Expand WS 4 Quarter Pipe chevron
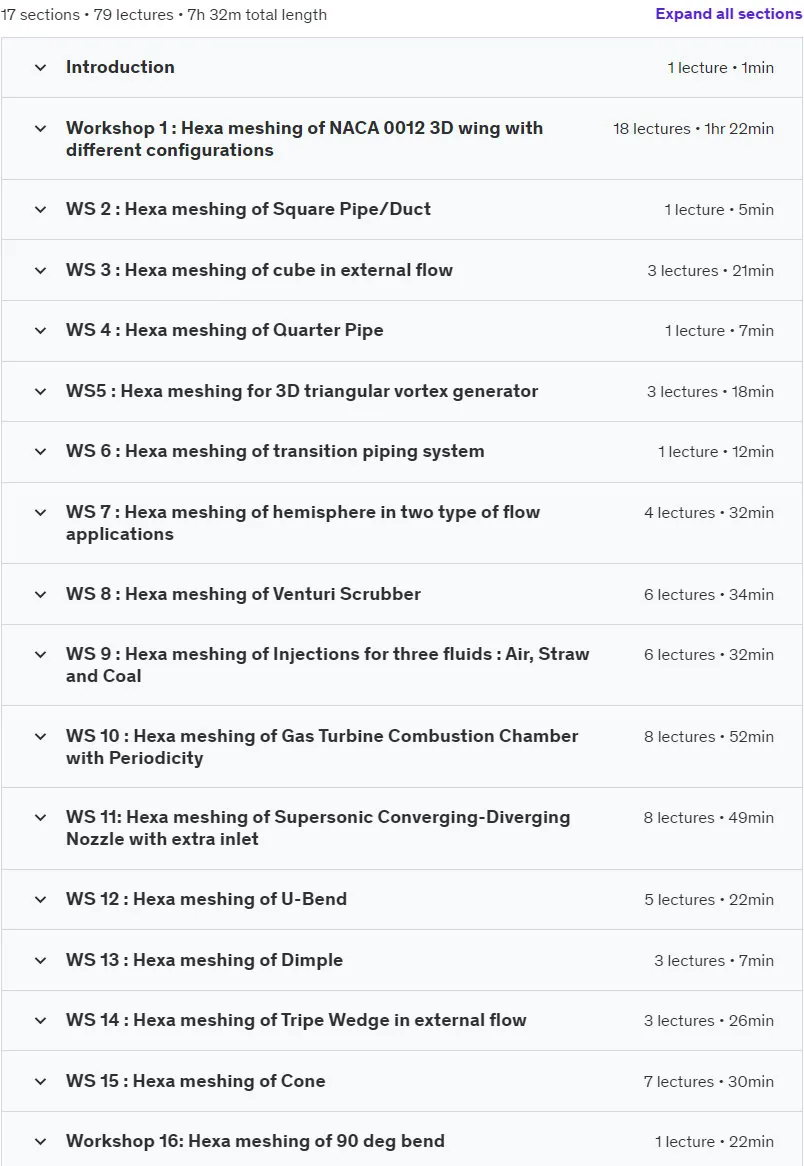This screenshot has height=1166, width=804. click(41, 331)
